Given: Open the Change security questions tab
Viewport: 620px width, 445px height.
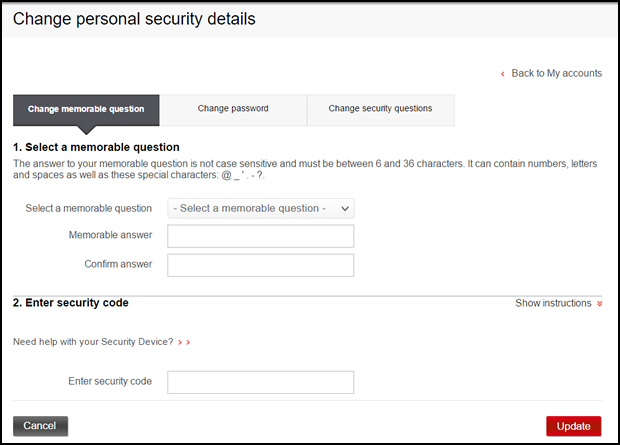Looking at the screenshot, I should point(380,109).
